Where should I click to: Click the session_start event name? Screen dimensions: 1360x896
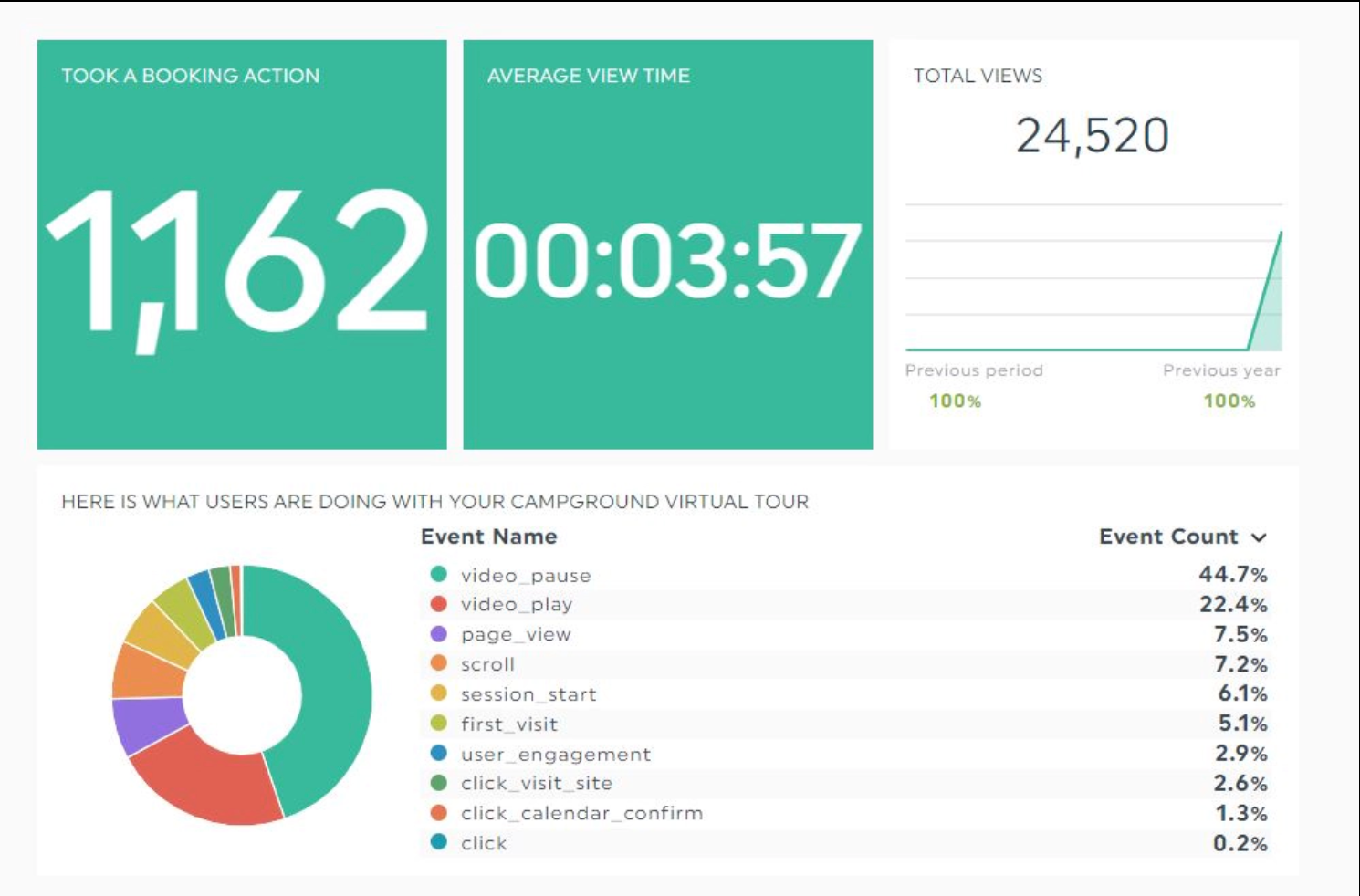528,694
